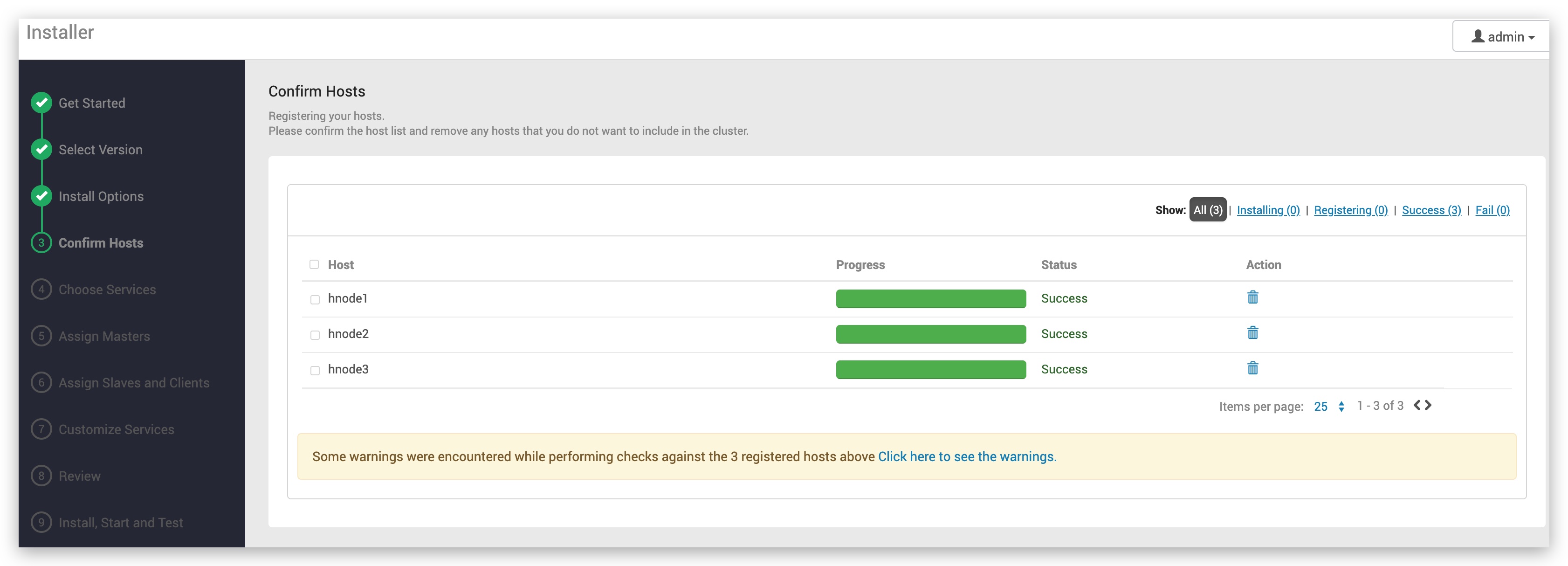Viewport: 1568px width, 566px height.
Task: Click the Install Options checkmark icon
Action: (x=41, y=196)
